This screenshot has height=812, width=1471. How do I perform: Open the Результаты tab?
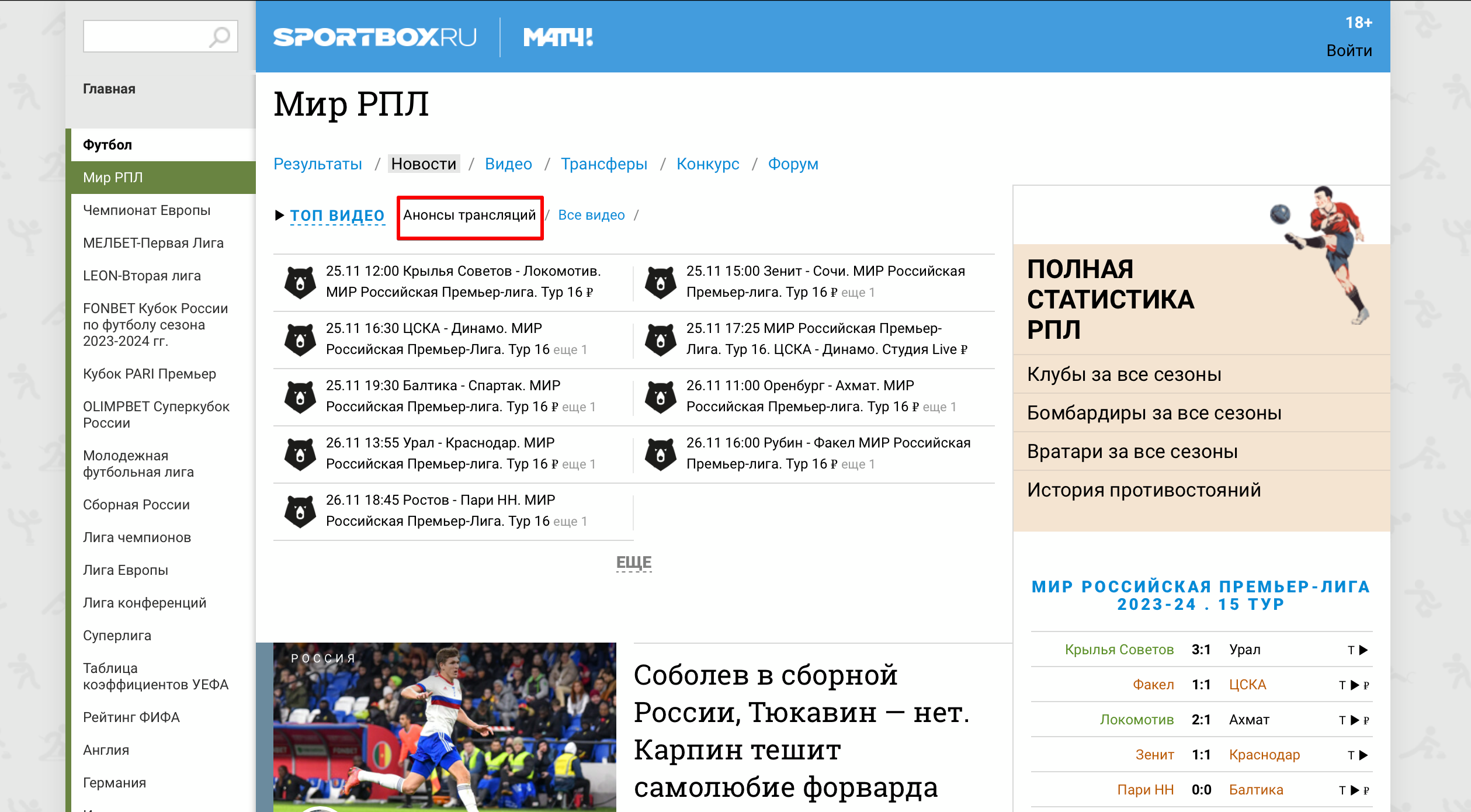[318, 164]
